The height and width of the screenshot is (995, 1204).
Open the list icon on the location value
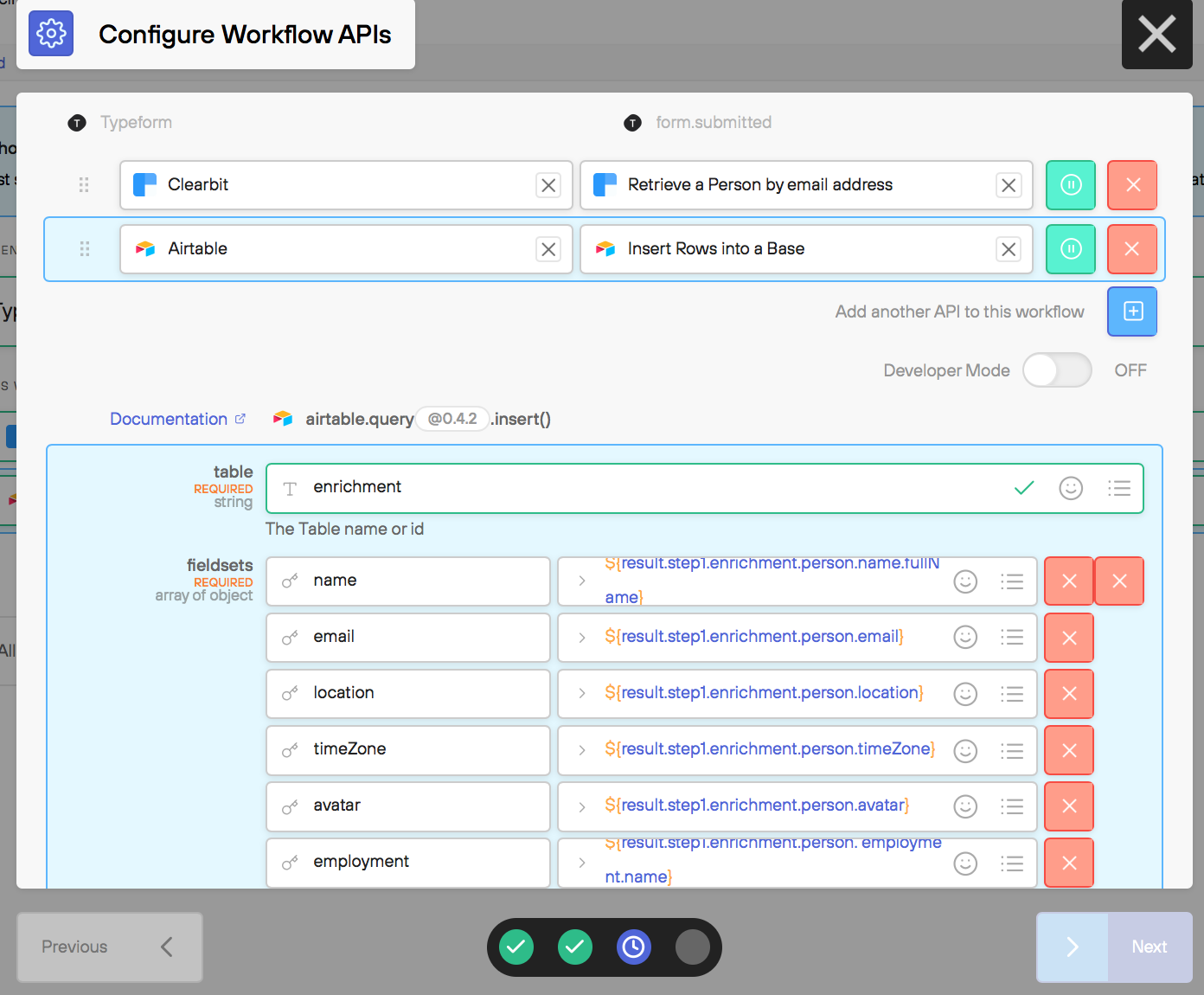pyautogui.click(x=1012, y=694)
